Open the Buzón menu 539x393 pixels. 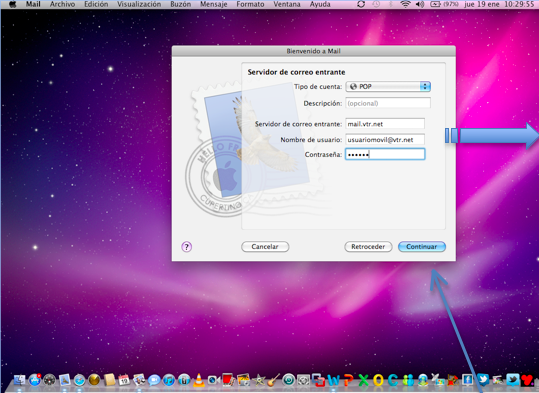tap(180, 4)
